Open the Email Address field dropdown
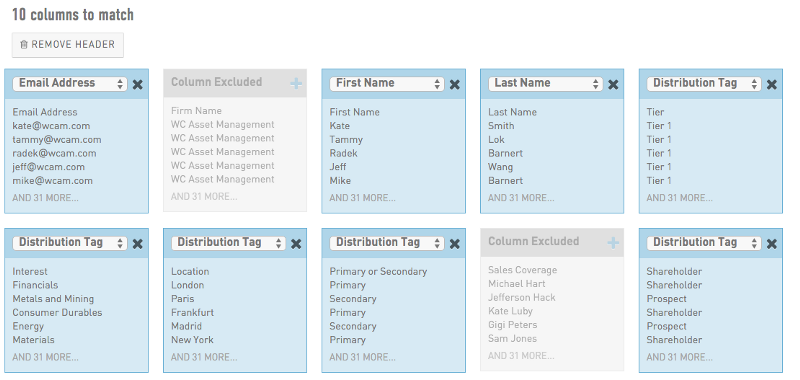800x380 pixels. pos(70,84)
